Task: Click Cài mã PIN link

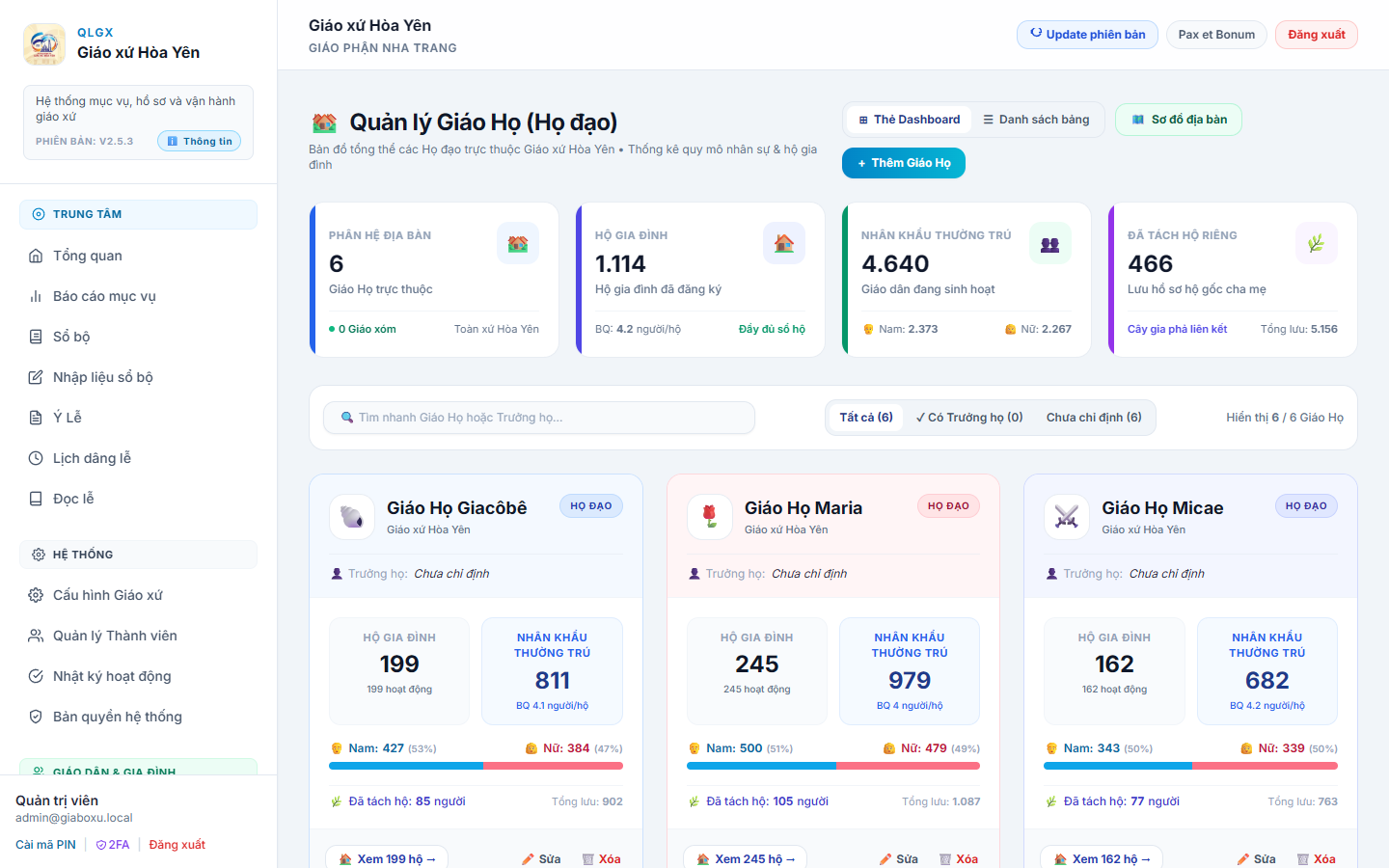Action: coord(45,845)
